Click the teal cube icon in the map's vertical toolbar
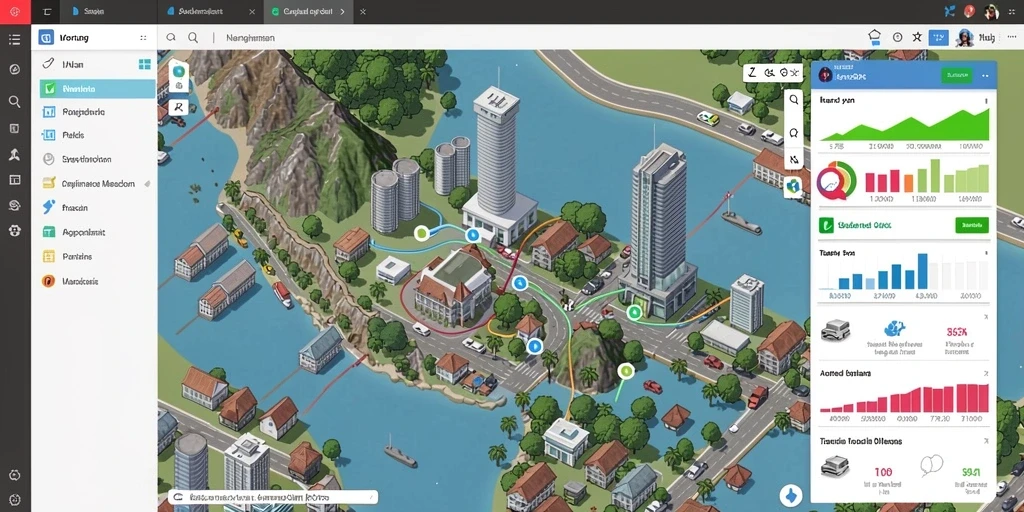Screen dimensions: 1024x512 [793, 187]
